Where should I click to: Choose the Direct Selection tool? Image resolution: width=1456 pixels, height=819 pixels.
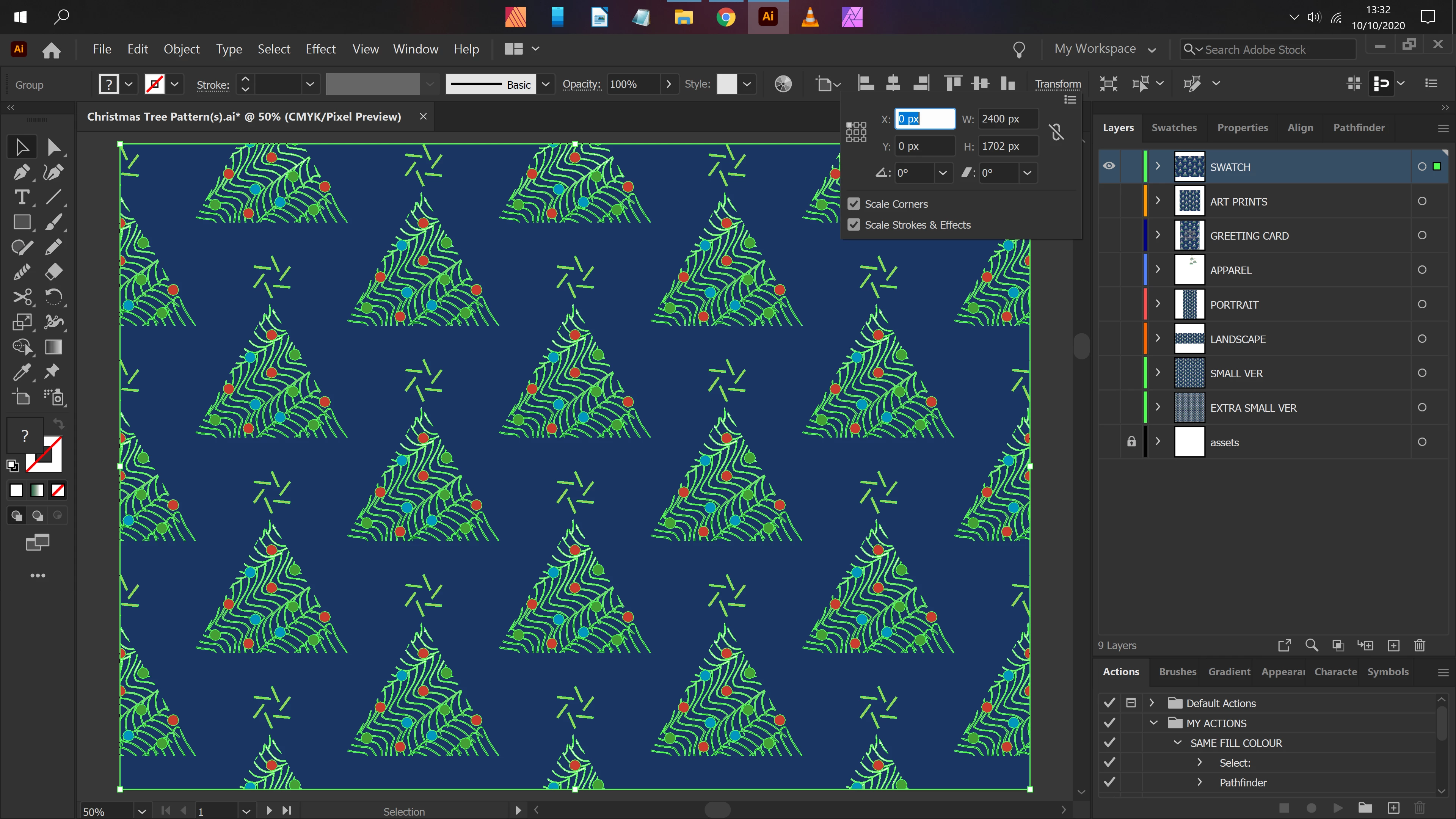pyautogui.click(x=54, y=147)
